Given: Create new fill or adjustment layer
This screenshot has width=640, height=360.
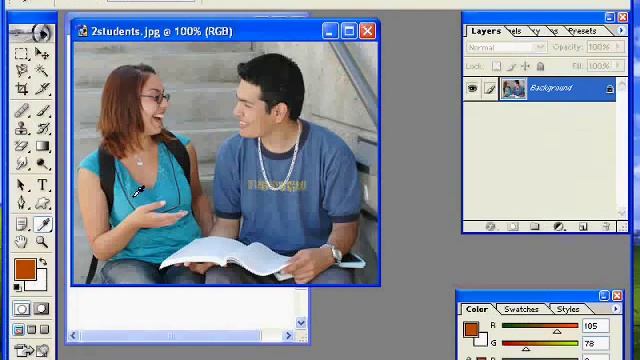Looking at the screenshot, I should tap(558, 227).
